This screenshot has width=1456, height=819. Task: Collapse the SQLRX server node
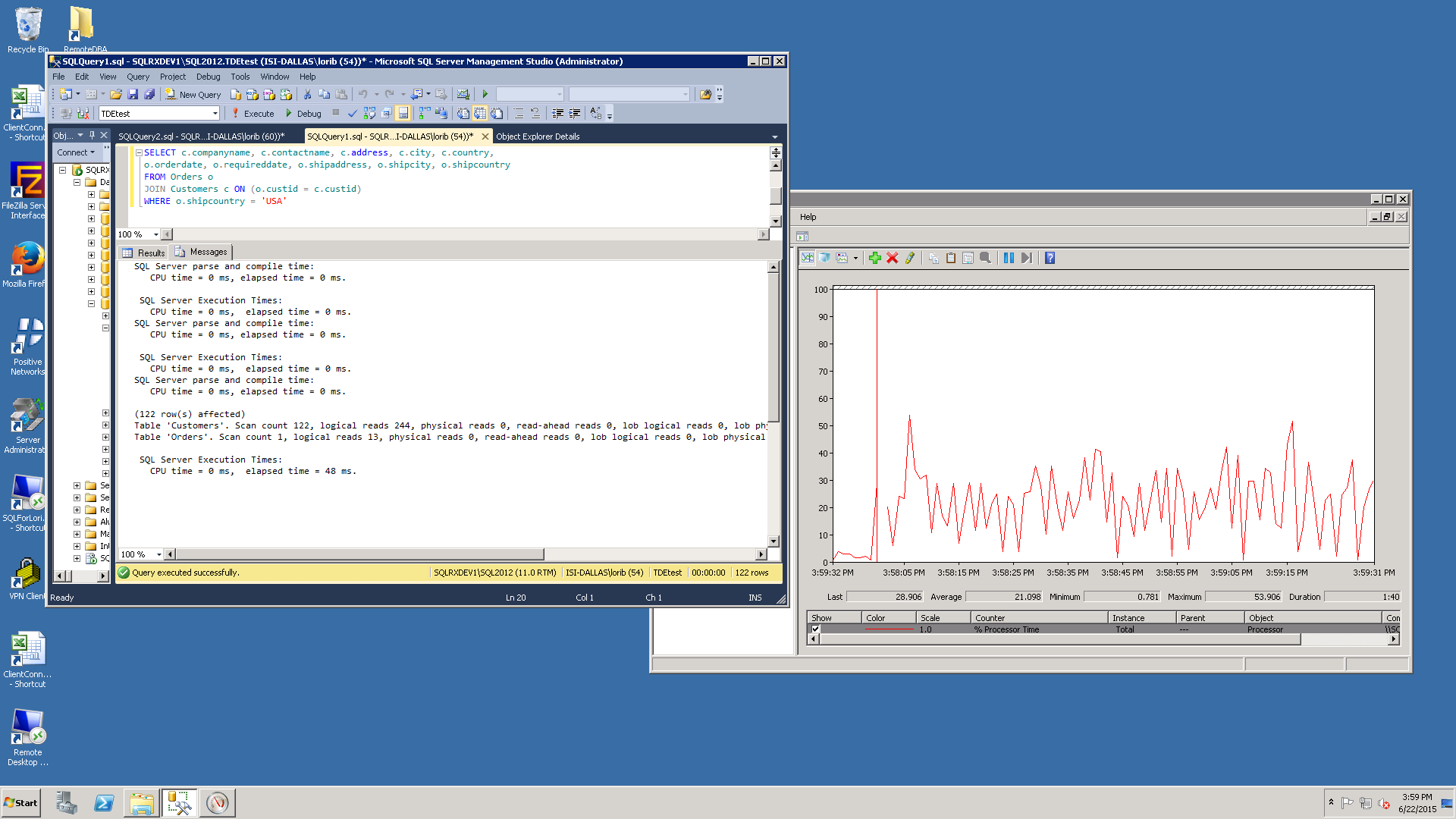(x=63, y=170)
